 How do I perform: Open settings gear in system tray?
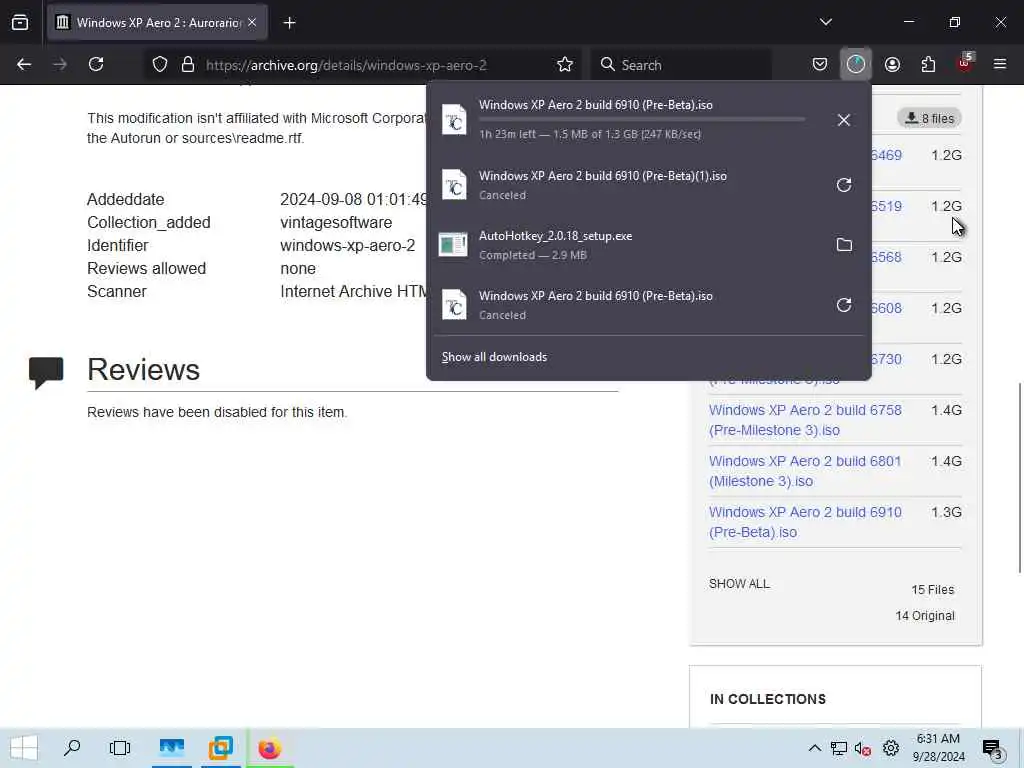click(891, 748)
